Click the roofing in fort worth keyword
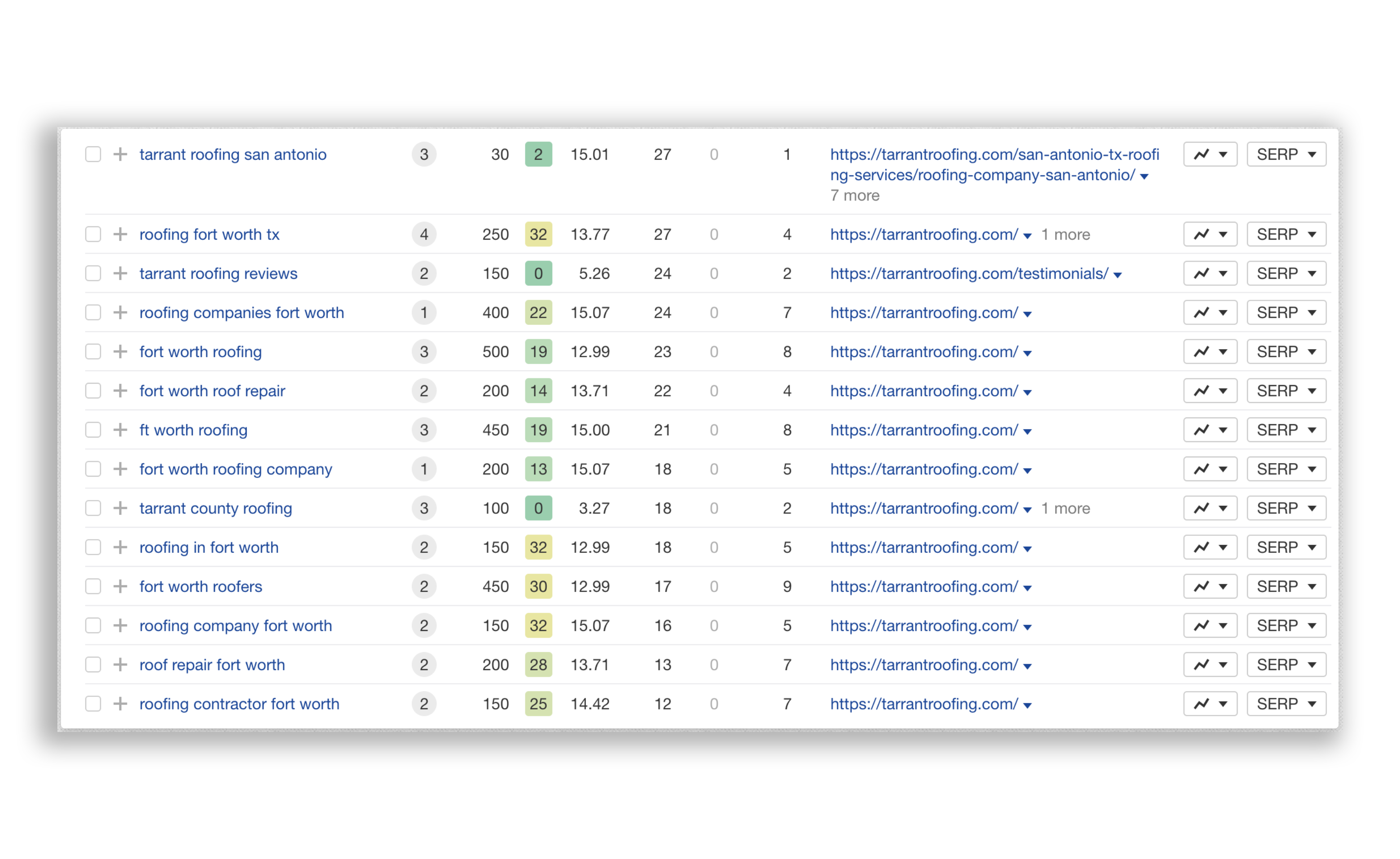1400x859 pixels. tap(209, 548)
